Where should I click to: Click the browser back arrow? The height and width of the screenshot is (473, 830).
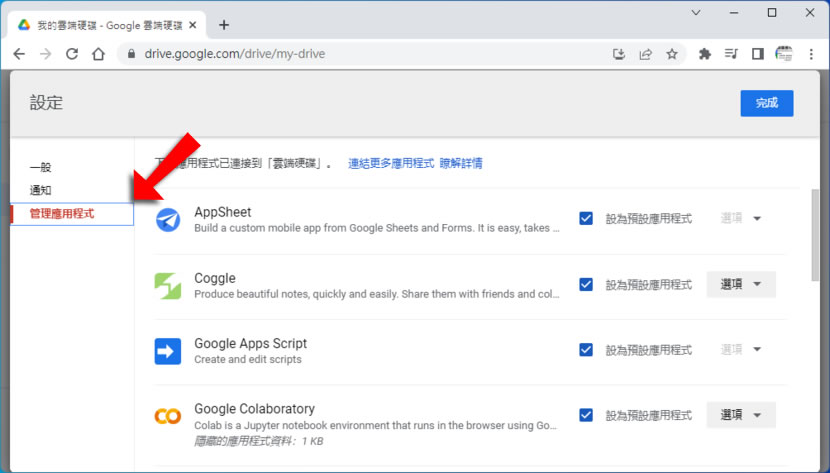pos(19,54)
